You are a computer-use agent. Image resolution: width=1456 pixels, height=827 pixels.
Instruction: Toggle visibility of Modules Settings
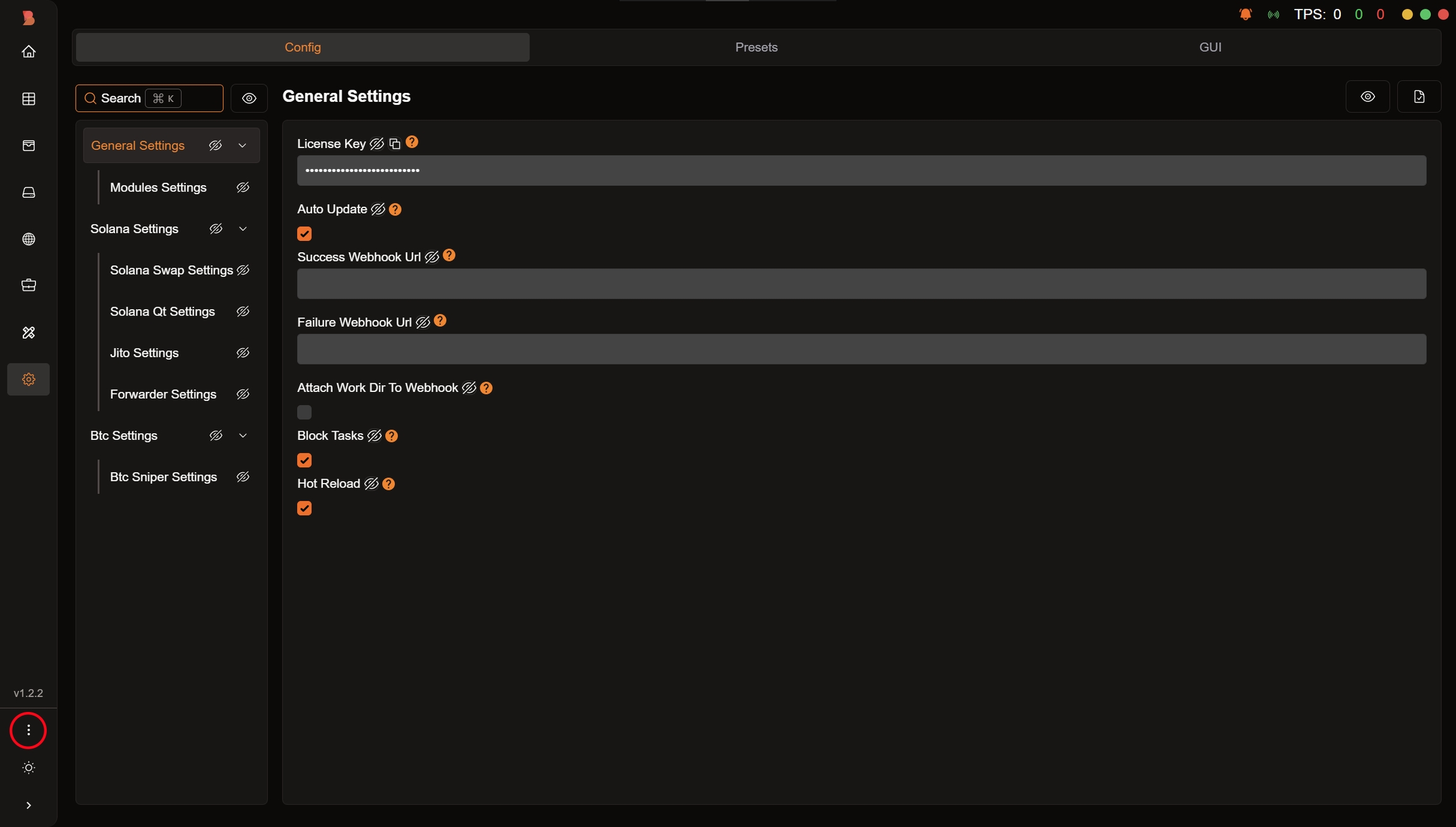coord(243,188)
